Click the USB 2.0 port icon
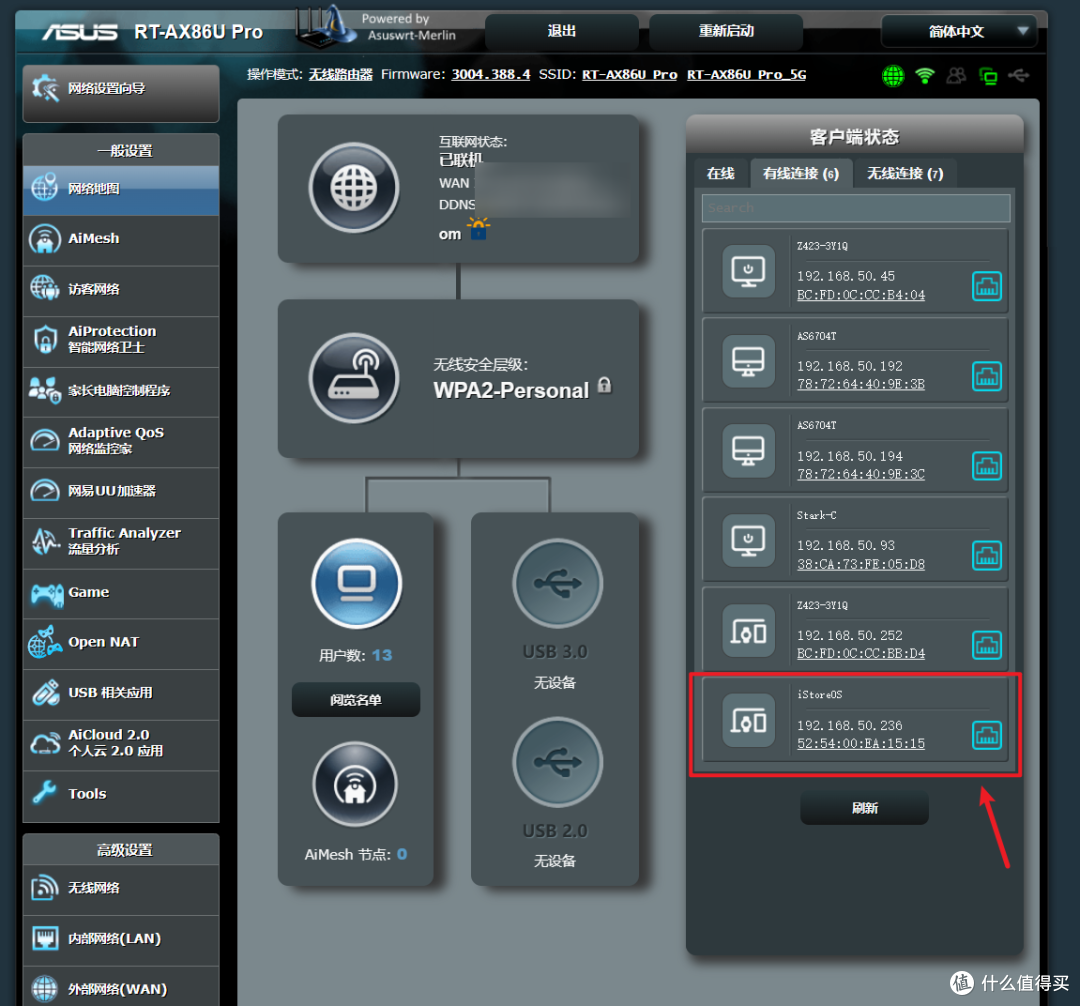Screen dimensions: 1080x1006 557,762
